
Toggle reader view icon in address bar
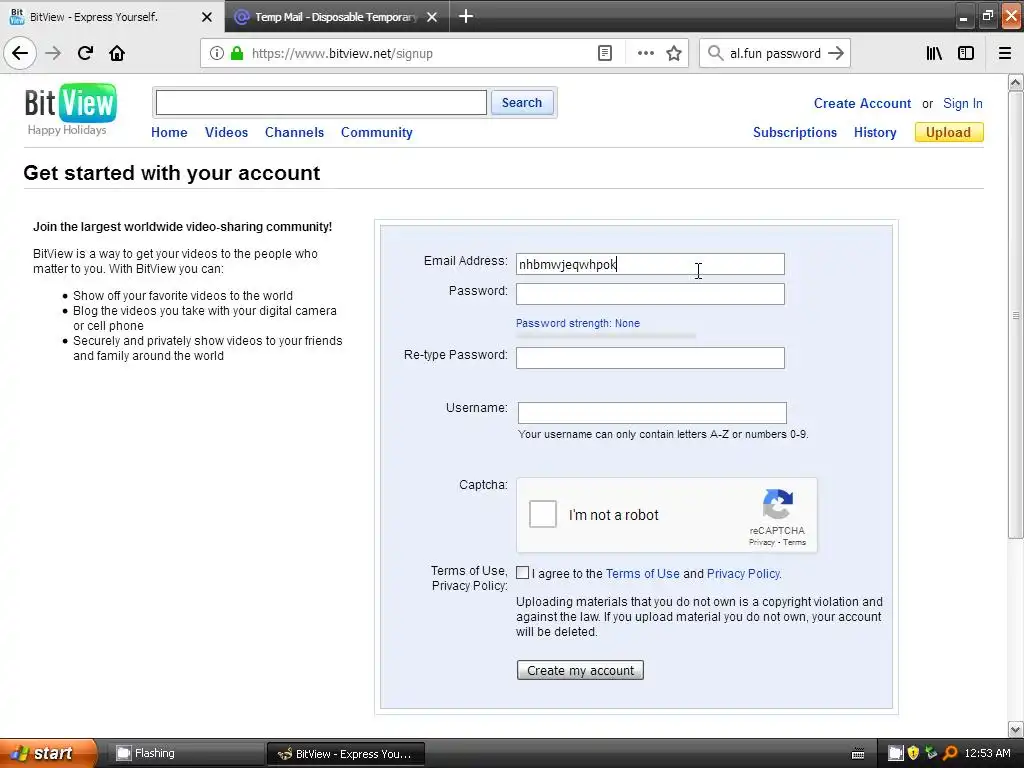(605, 54)
